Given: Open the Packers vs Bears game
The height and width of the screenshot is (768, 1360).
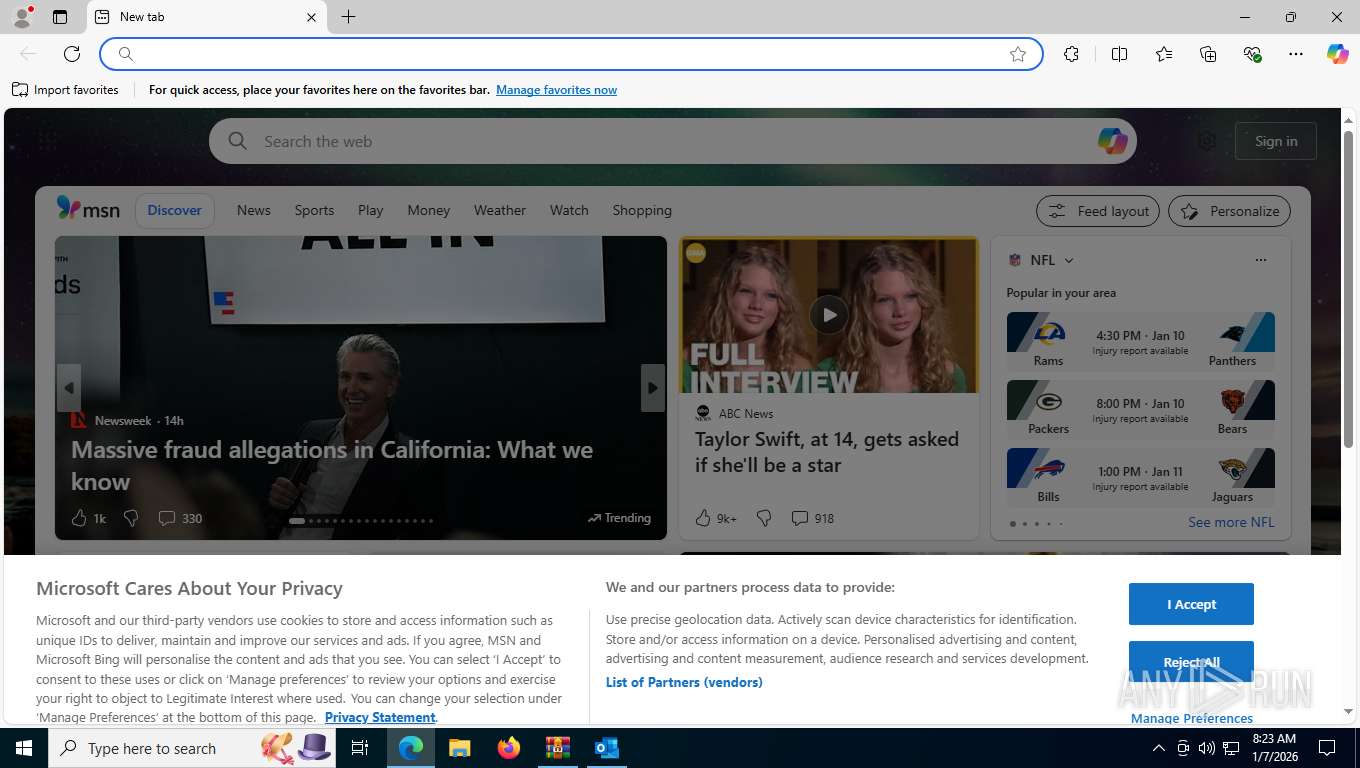Looking at the screenshot, I should [1140, 410].
